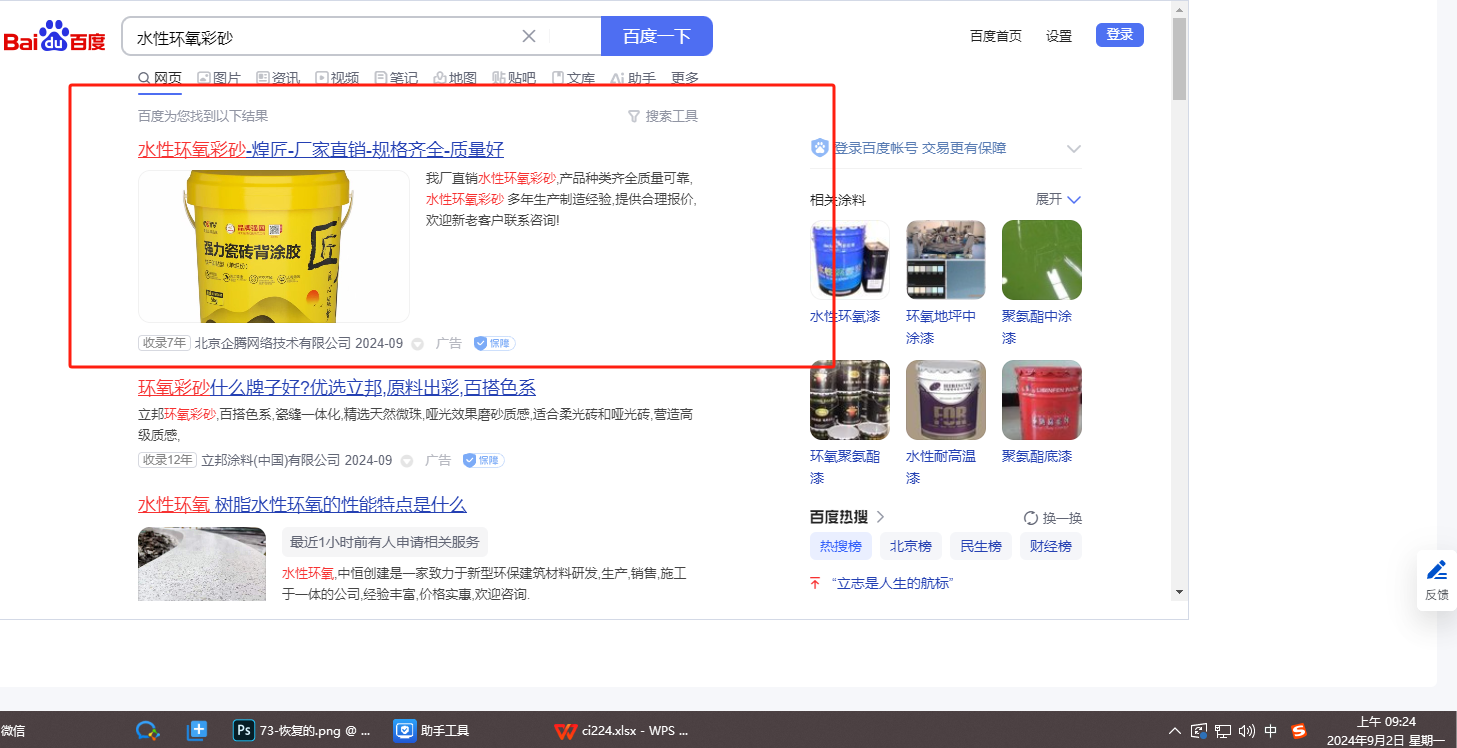Screen dimensions: 1457x748
Task: Switch to the 网页 tab
Action: tap(160, 78)
